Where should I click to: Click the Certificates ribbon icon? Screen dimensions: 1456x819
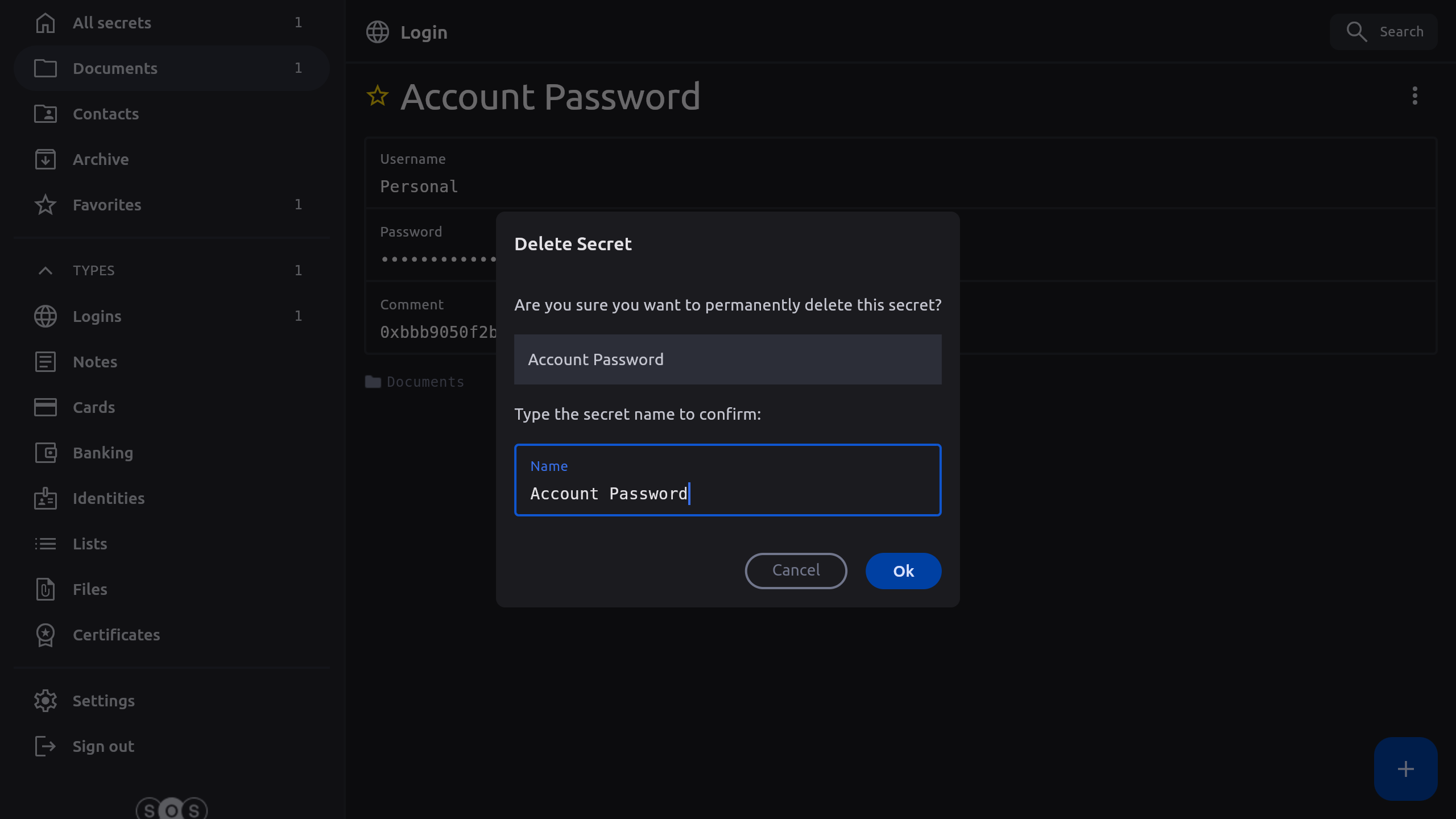[x=45, y=635]
